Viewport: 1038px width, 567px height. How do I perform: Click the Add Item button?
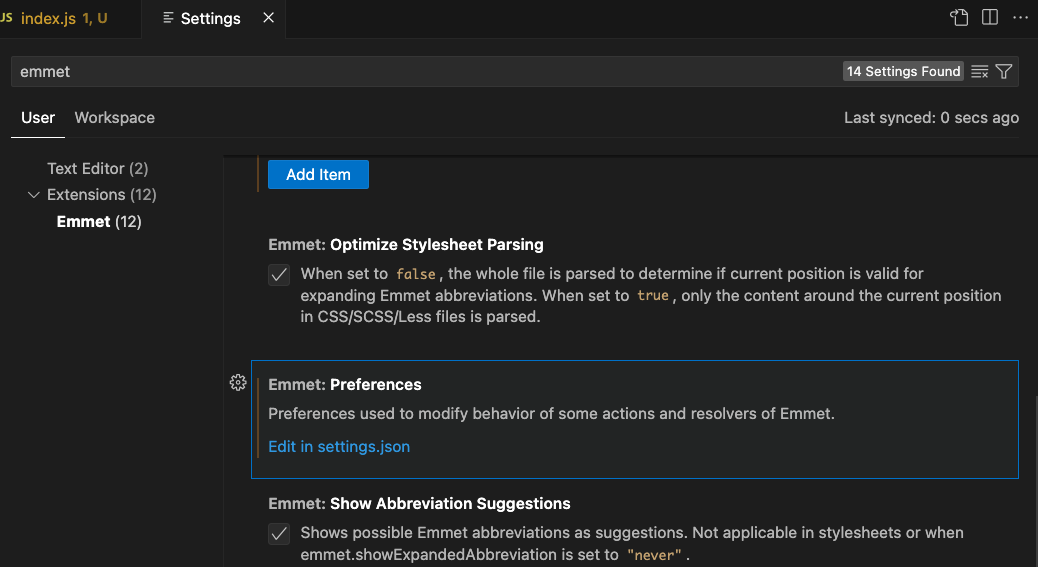pyautogui.click(x=318, y=175)
